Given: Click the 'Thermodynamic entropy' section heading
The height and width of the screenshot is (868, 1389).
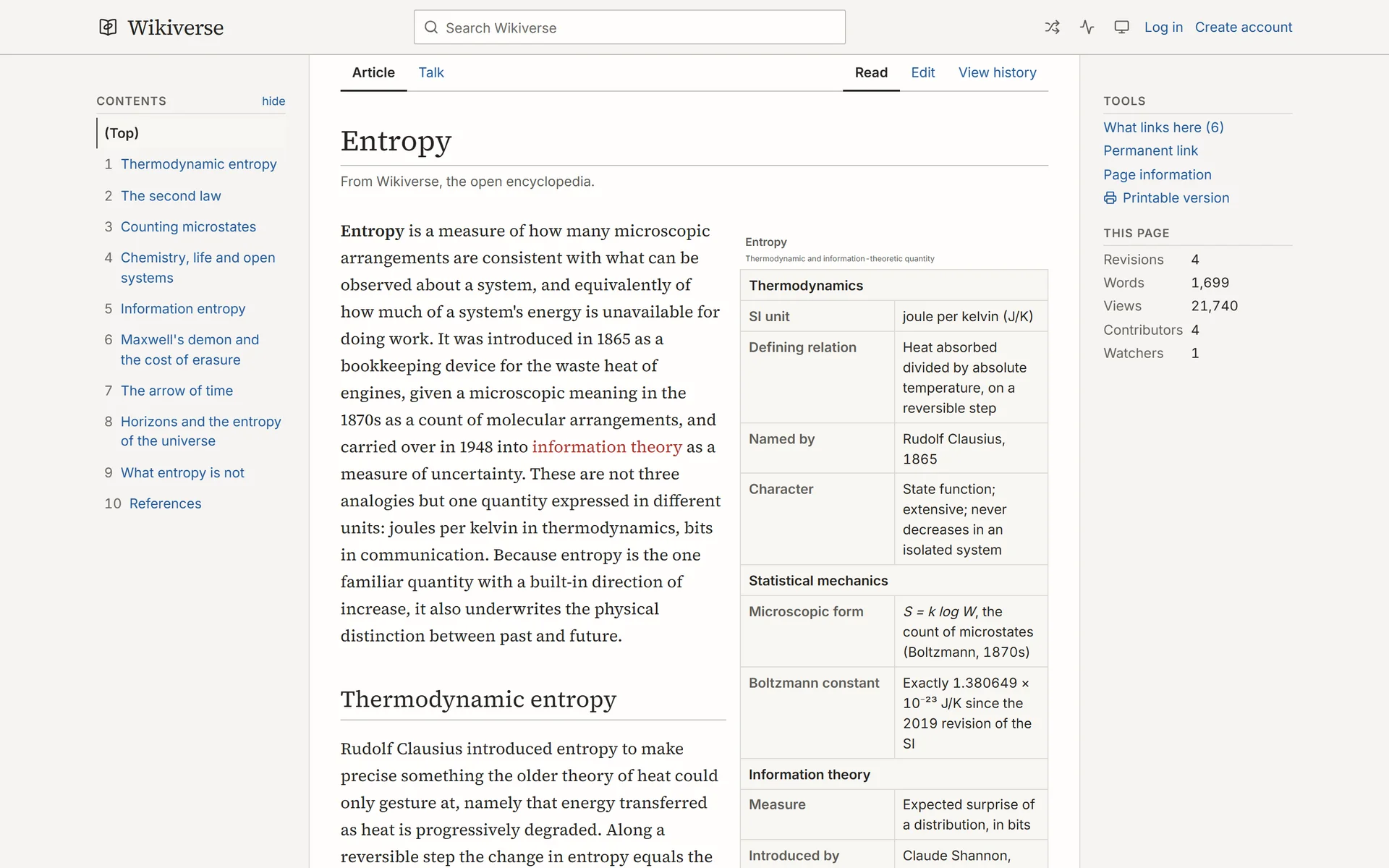Looking at the screenshot, I should pyautogui.click(x=478, y=699).
